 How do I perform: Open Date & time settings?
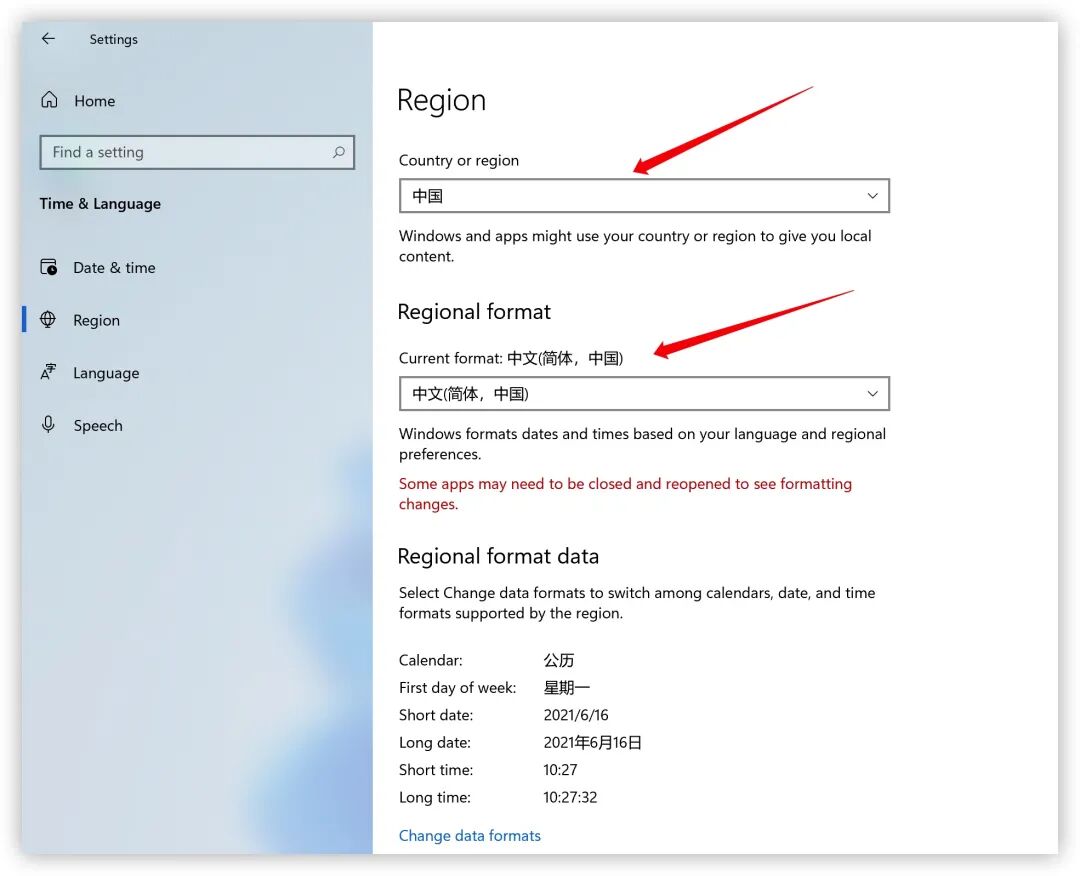coord(114,267)
